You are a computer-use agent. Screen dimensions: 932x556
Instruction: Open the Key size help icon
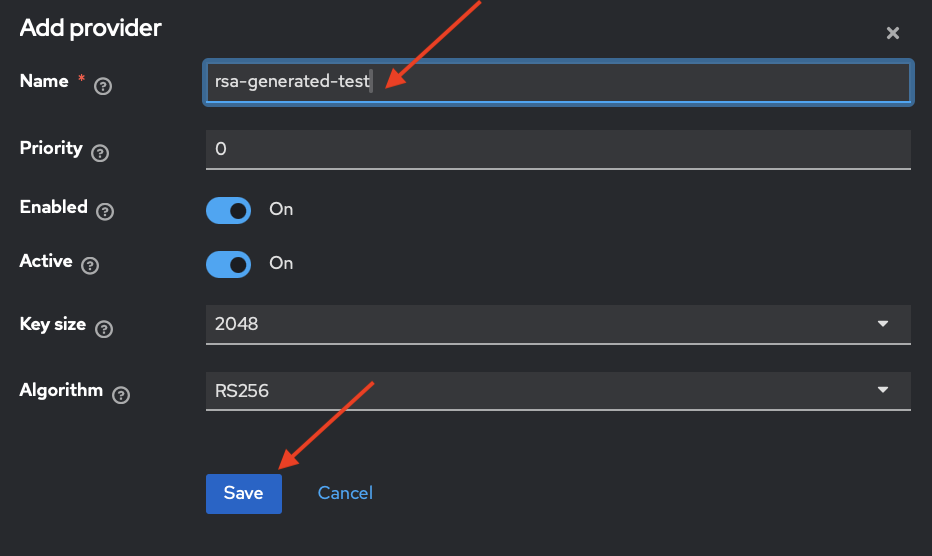(x=103, y=329)
